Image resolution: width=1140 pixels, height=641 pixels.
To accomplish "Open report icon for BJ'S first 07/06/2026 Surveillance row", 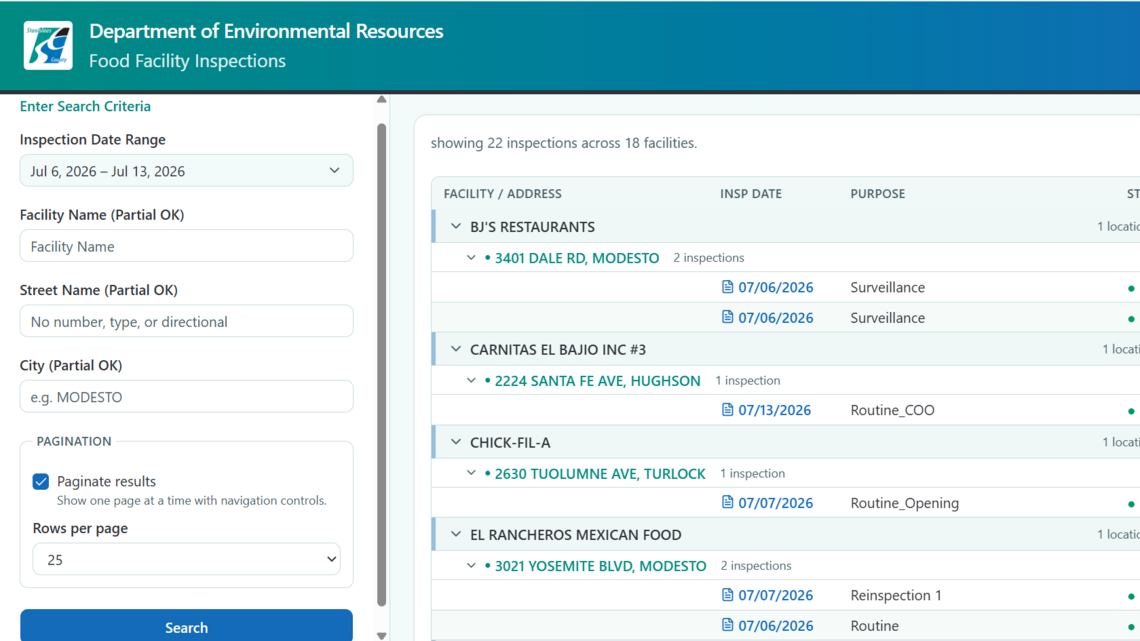I will 727,287.
